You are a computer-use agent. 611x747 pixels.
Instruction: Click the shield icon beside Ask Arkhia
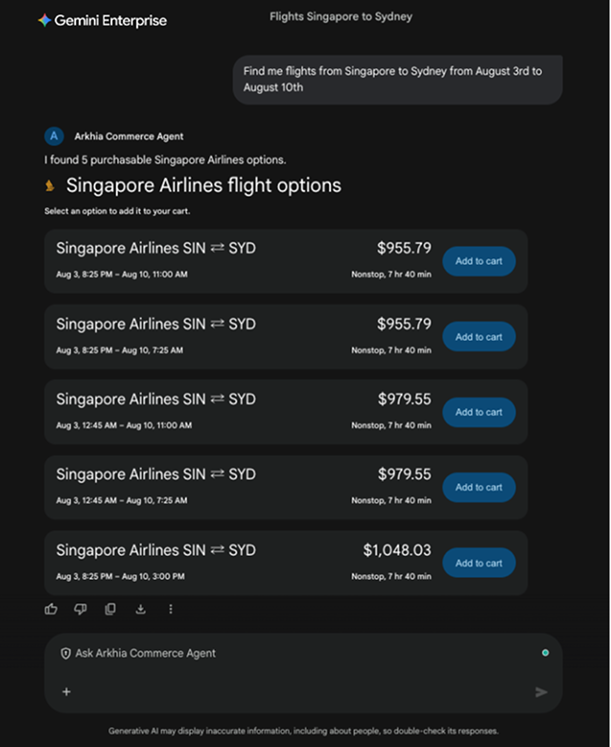pyautogui.click(x=66, y=653)
